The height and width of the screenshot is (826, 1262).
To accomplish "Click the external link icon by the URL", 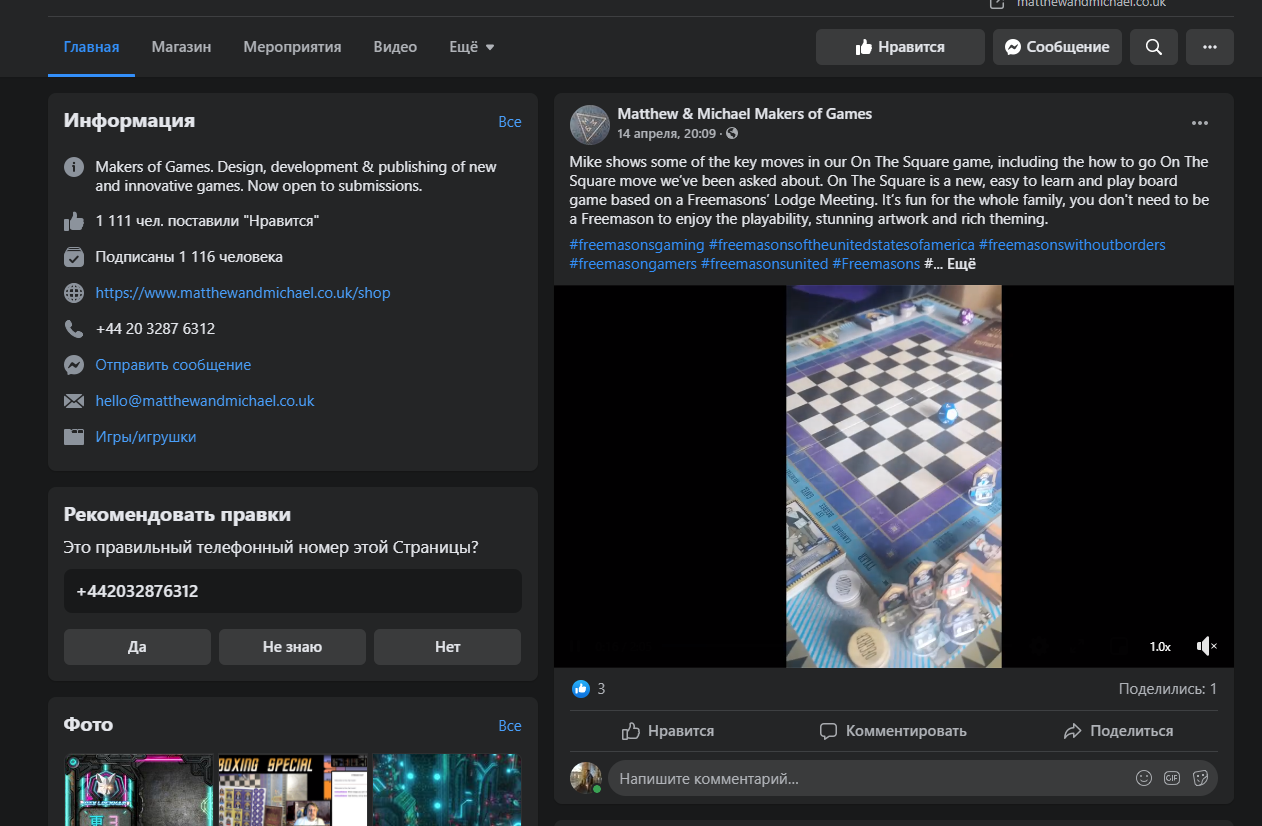I will click(996, 3).
